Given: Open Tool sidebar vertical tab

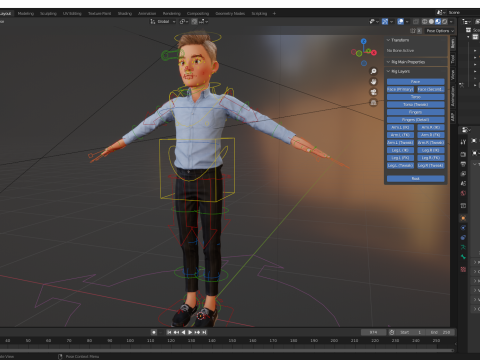Looking at the screenshot, I should click(453, 59).
